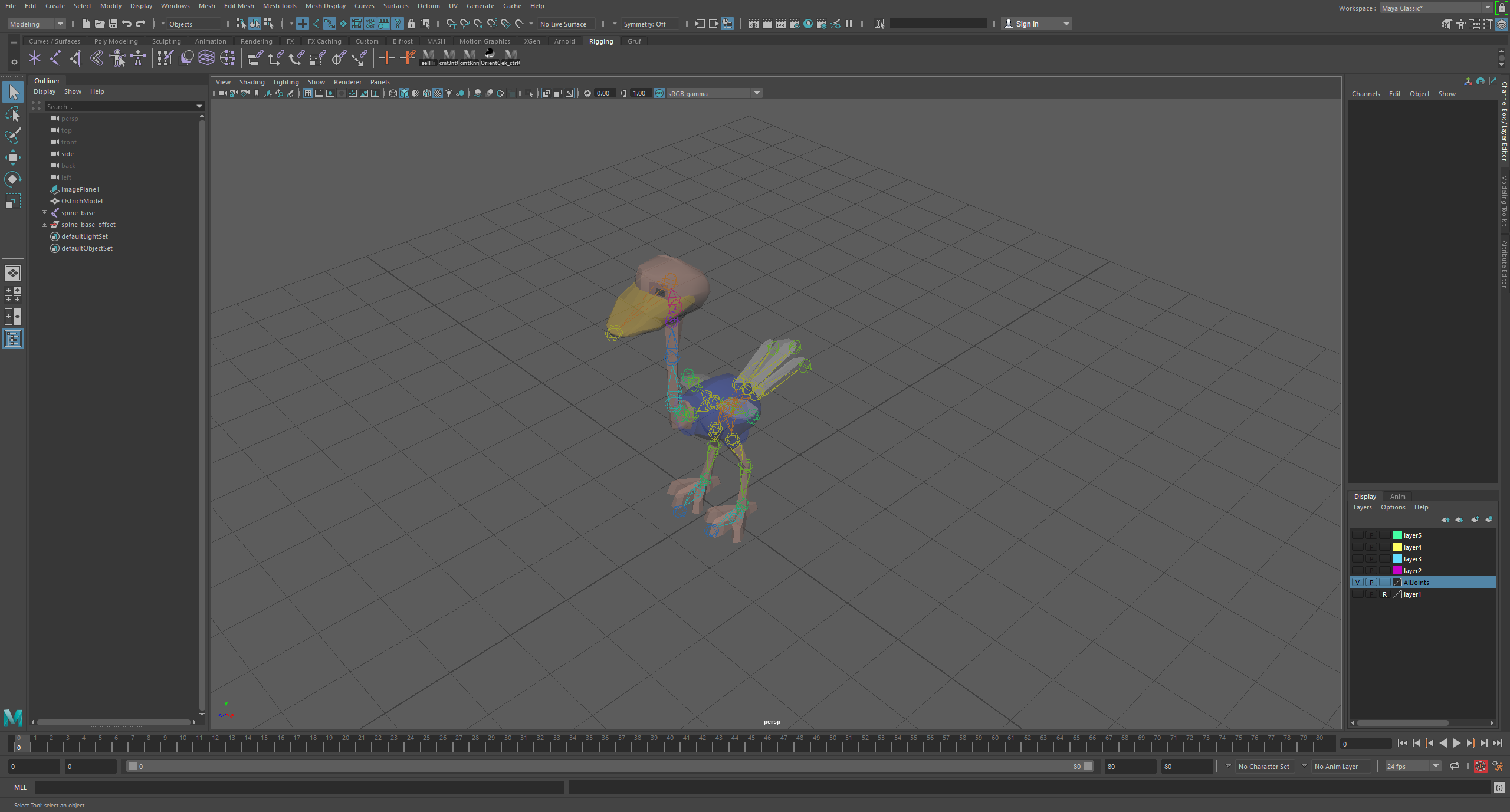Toggle visibility of the AllJoints layer
Image resolution: width=1510 pixels, height=812 pixels.
(1357, 582)
